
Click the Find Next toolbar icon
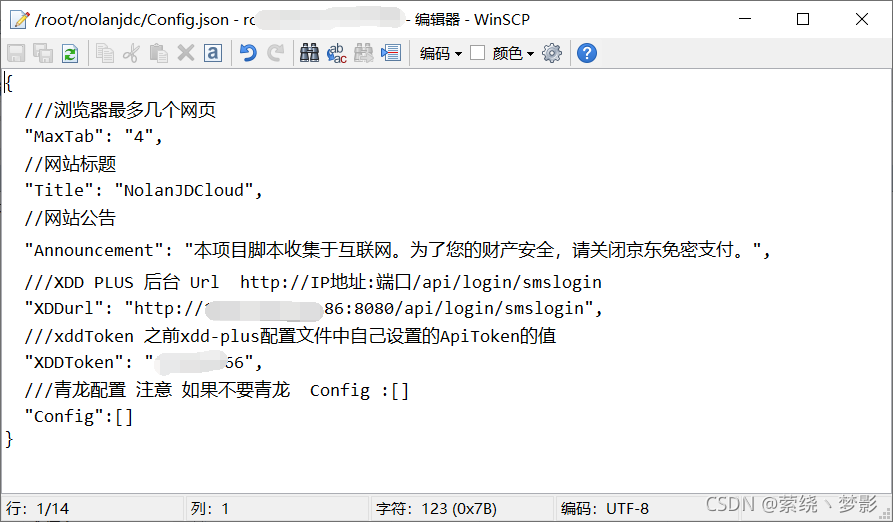tap(363, 54)
